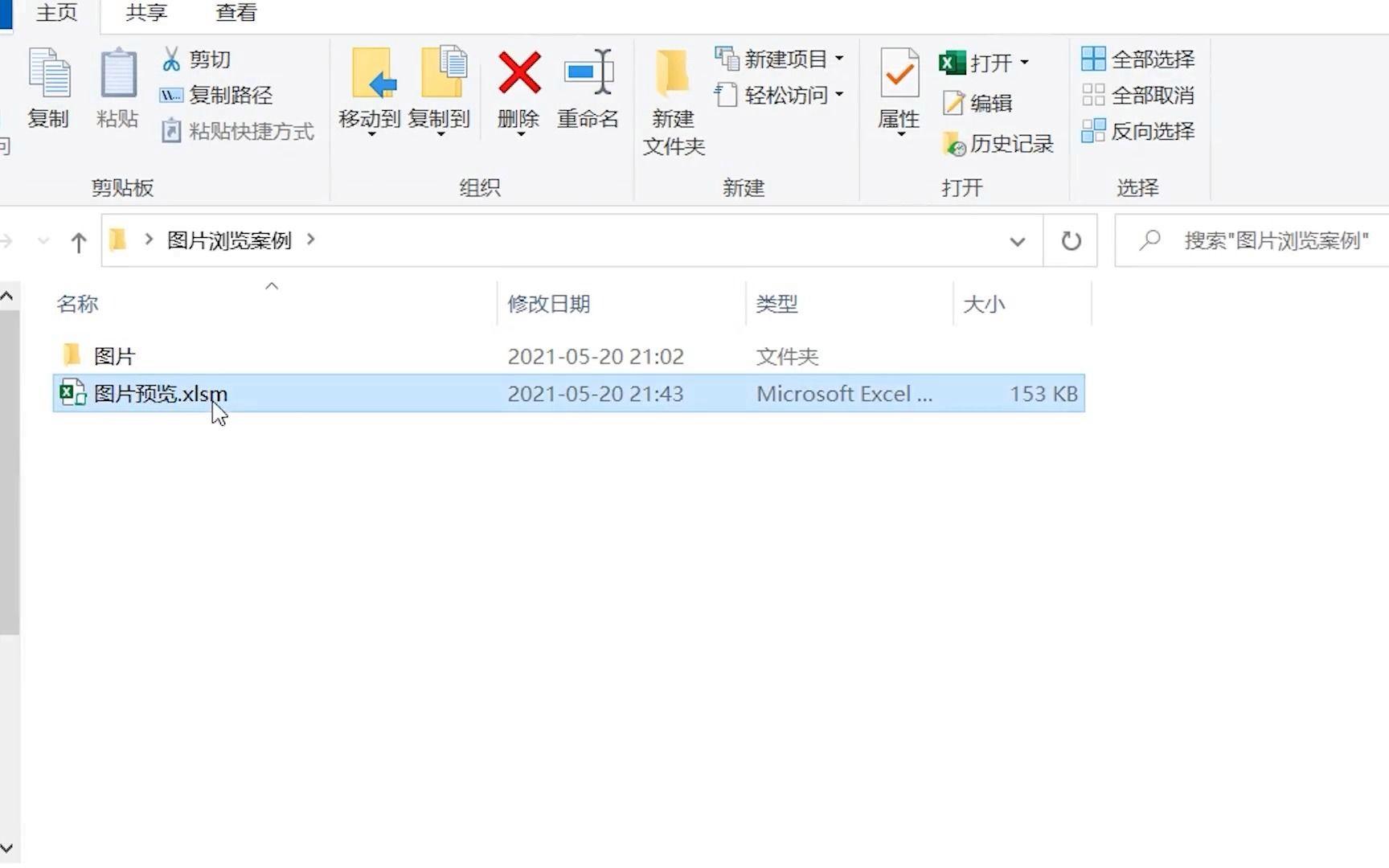Click Paste shortcut (粘贴快捷方式)

click(237, 131)
